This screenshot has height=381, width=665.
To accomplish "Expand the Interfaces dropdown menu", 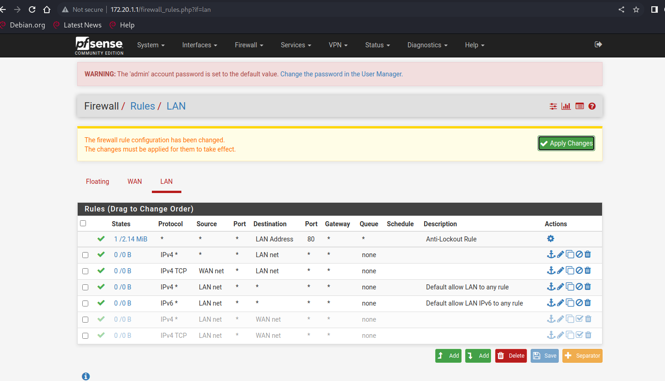I will pos(199,45).
